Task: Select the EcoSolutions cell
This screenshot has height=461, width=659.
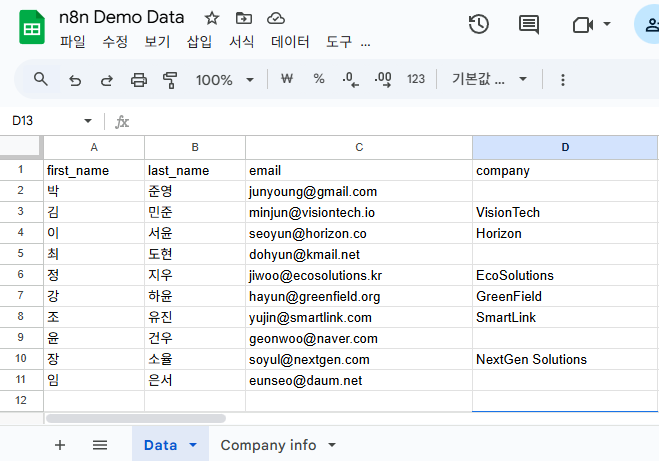Action: 565,275
